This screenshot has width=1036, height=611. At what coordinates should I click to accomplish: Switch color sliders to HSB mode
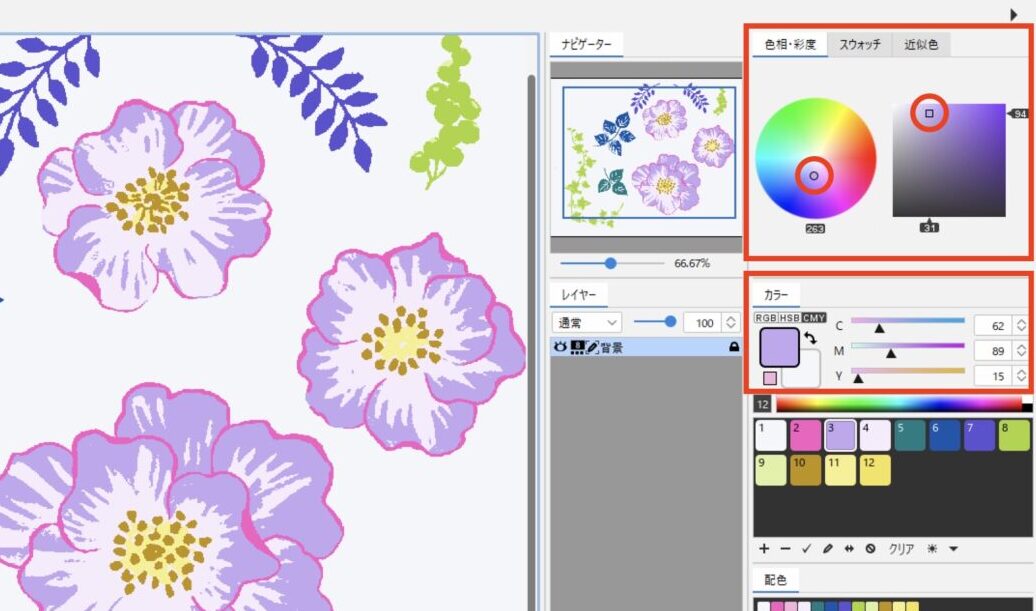point(790,318)
